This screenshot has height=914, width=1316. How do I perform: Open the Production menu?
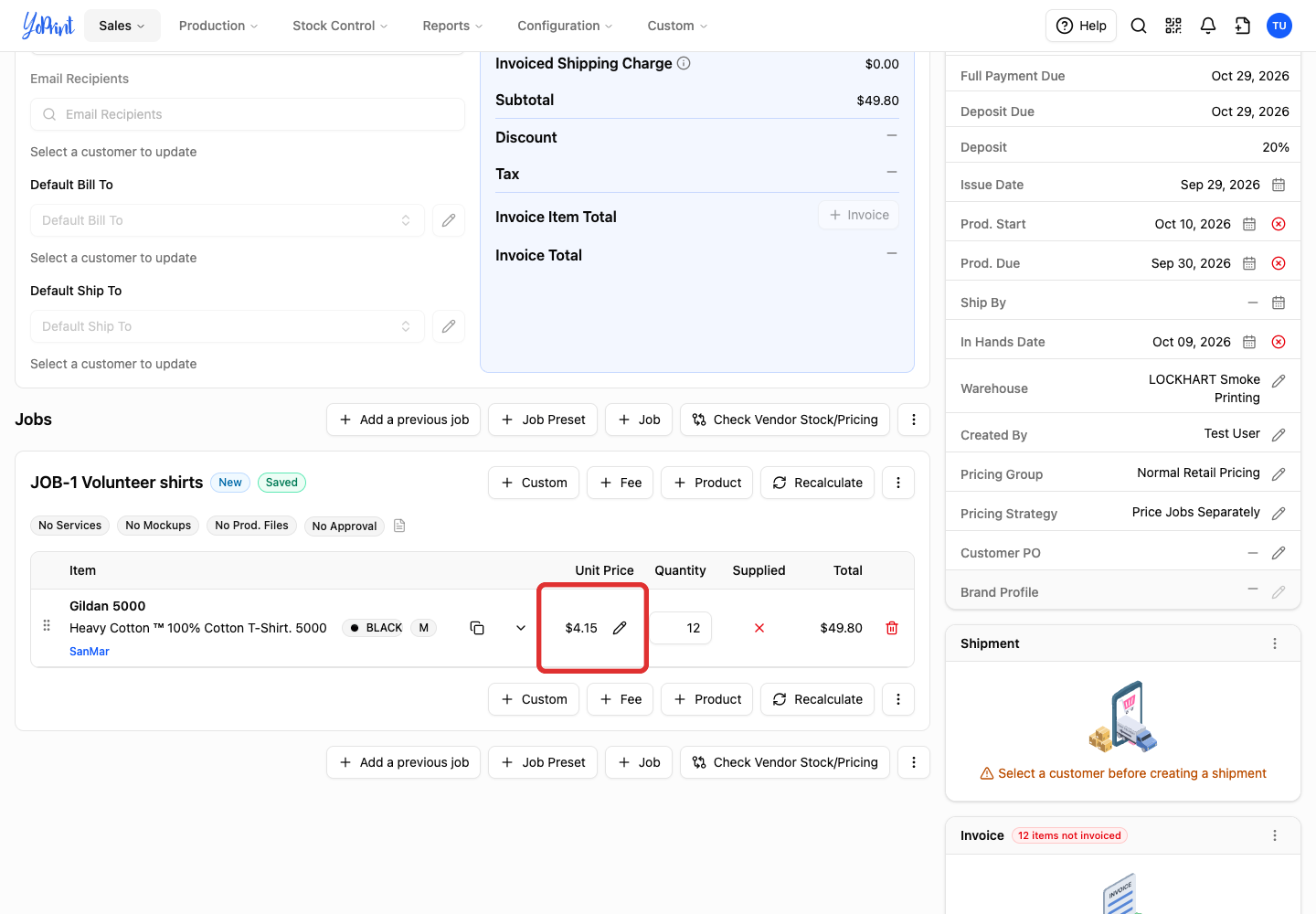(x=218, y=26)
